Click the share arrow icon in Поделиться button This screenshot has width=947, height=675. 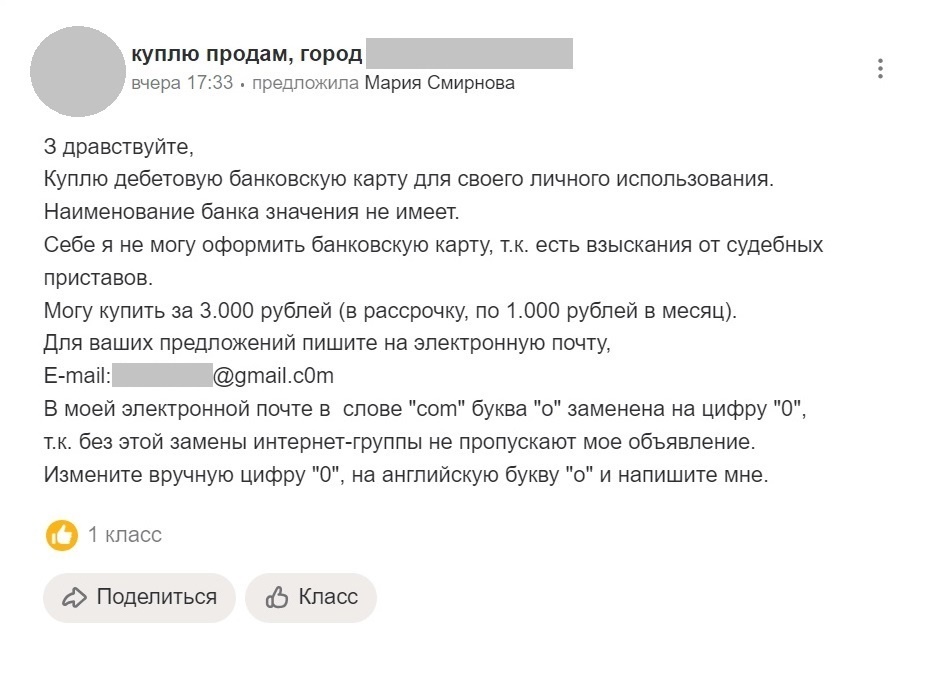coord(73,597)
